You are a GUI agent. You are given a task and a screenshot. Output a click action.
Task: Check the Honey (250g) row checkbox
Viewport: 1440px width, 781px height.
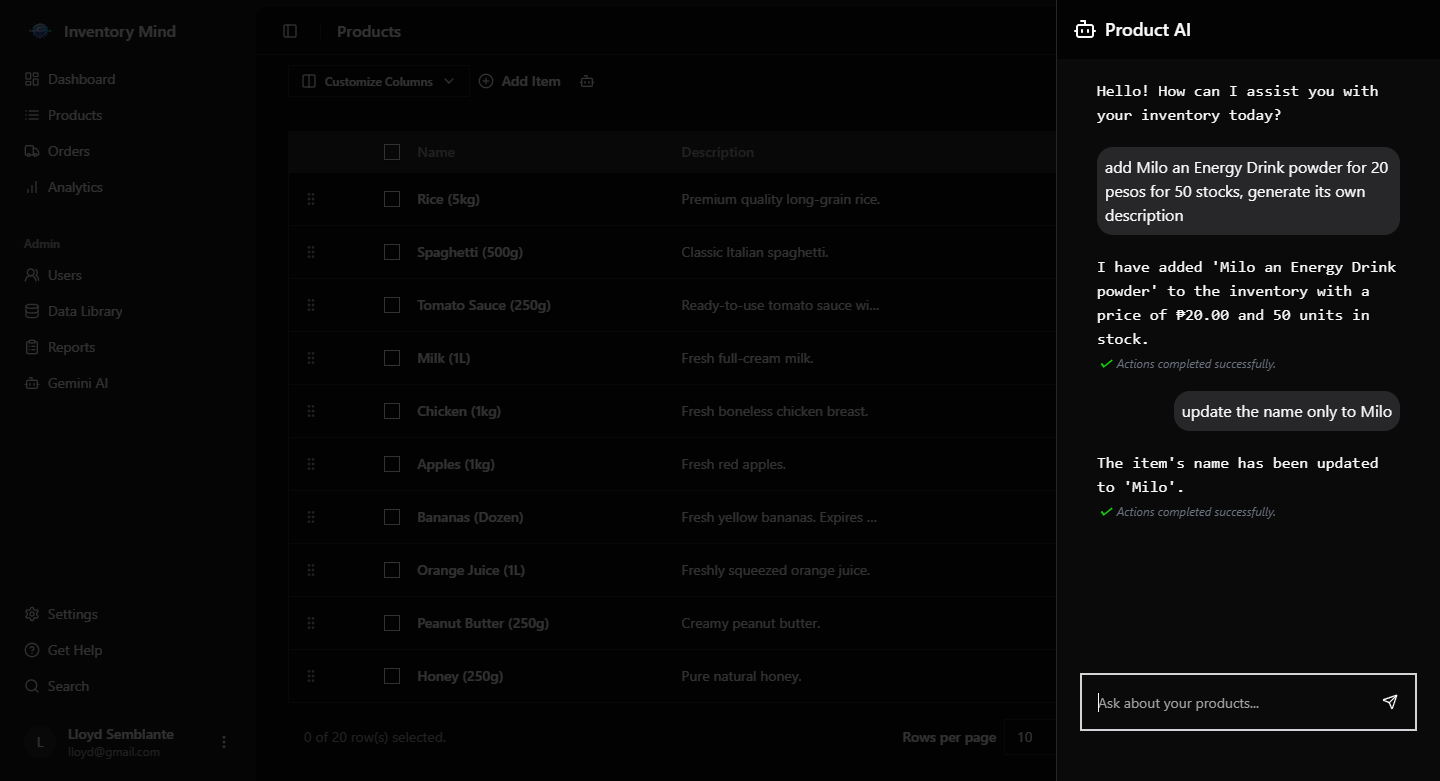coord(392,676)
